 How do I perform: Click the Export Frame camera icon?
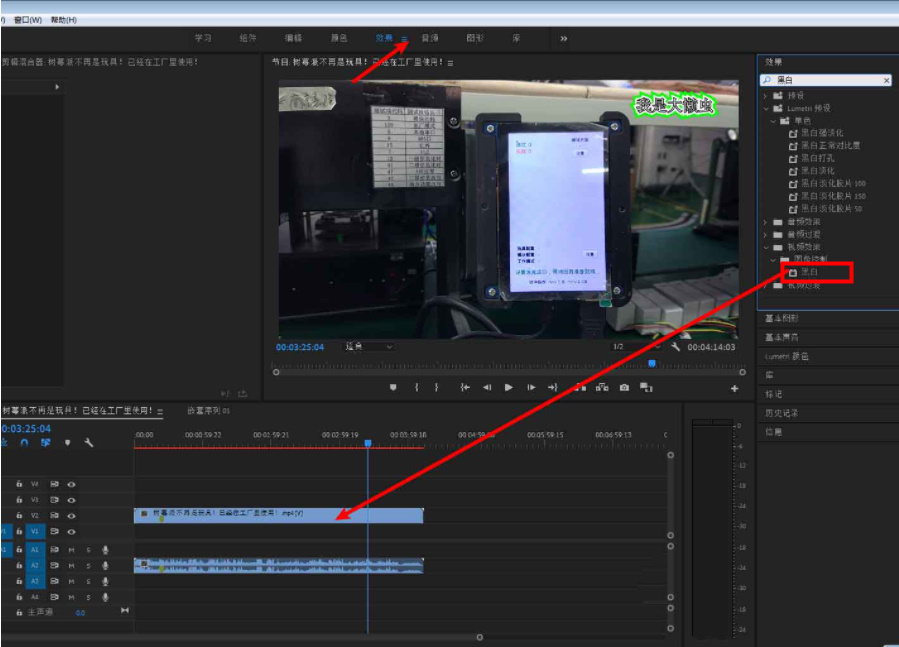(624, 387)
